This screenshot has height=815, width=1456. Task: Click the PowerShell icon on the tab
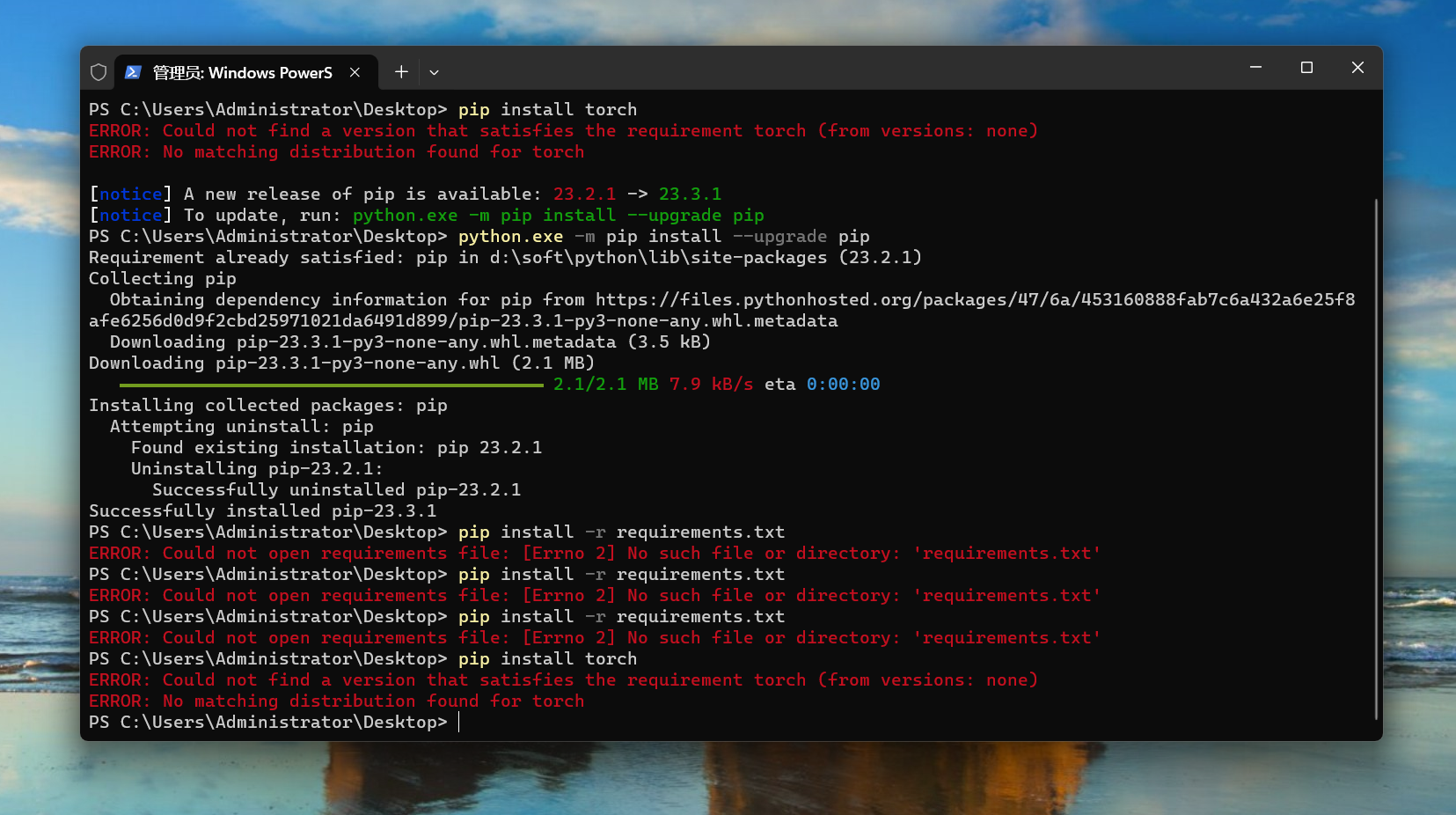[133, 72]
